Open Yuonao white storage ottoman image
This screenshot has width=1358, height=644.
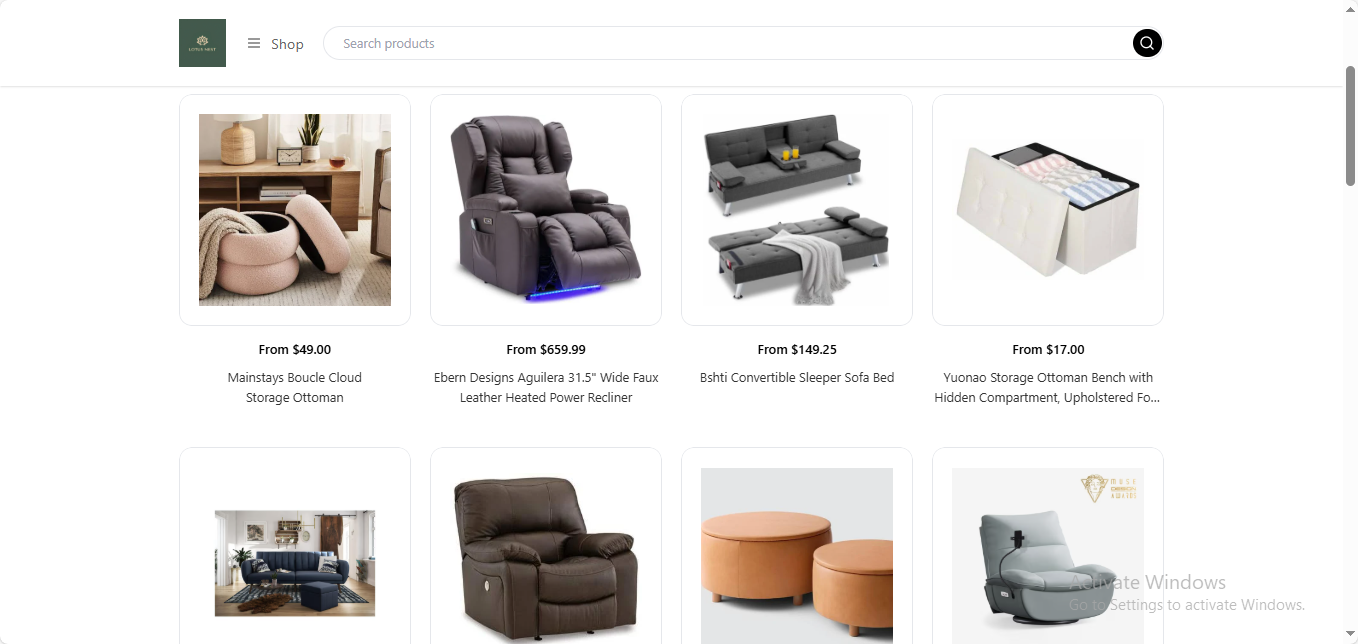(1048, 210)
